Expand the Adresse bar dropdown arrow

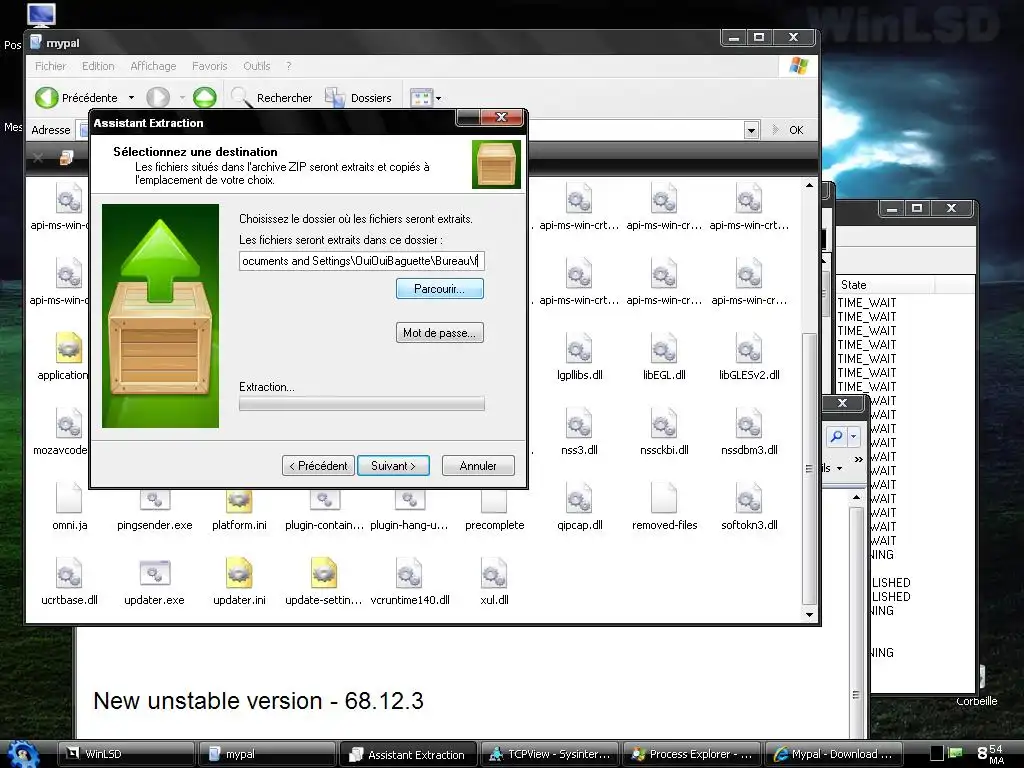[x=751, y=130]
